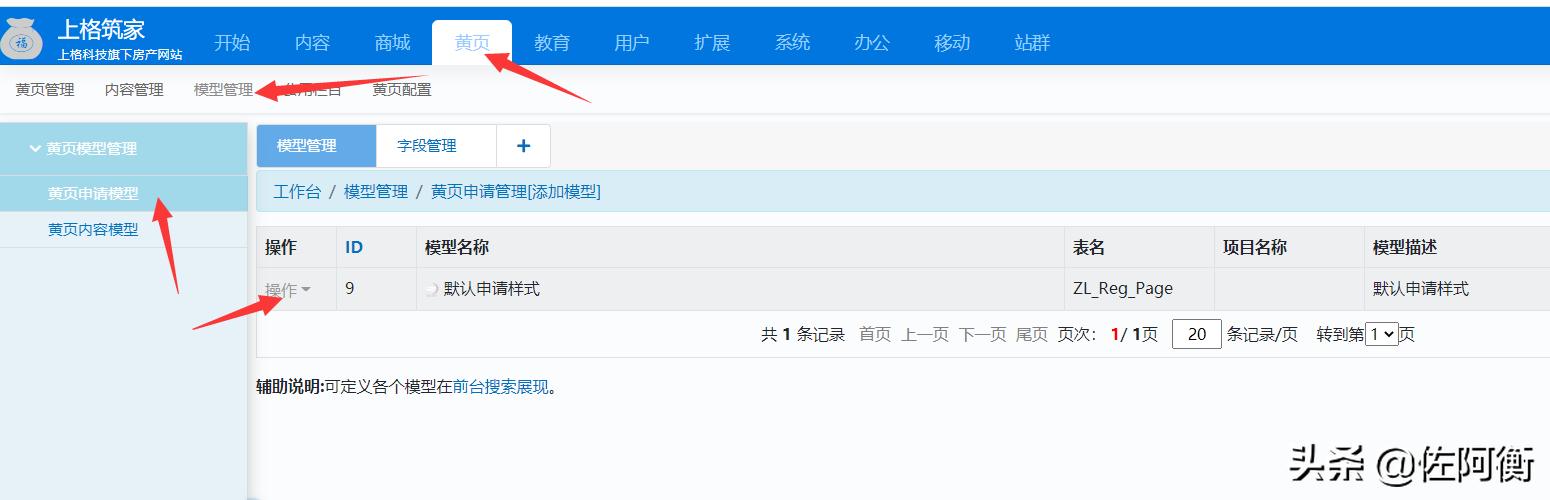
Task: Collapse the 黄页模型管理 sidebar section
Action: point(124,148)
